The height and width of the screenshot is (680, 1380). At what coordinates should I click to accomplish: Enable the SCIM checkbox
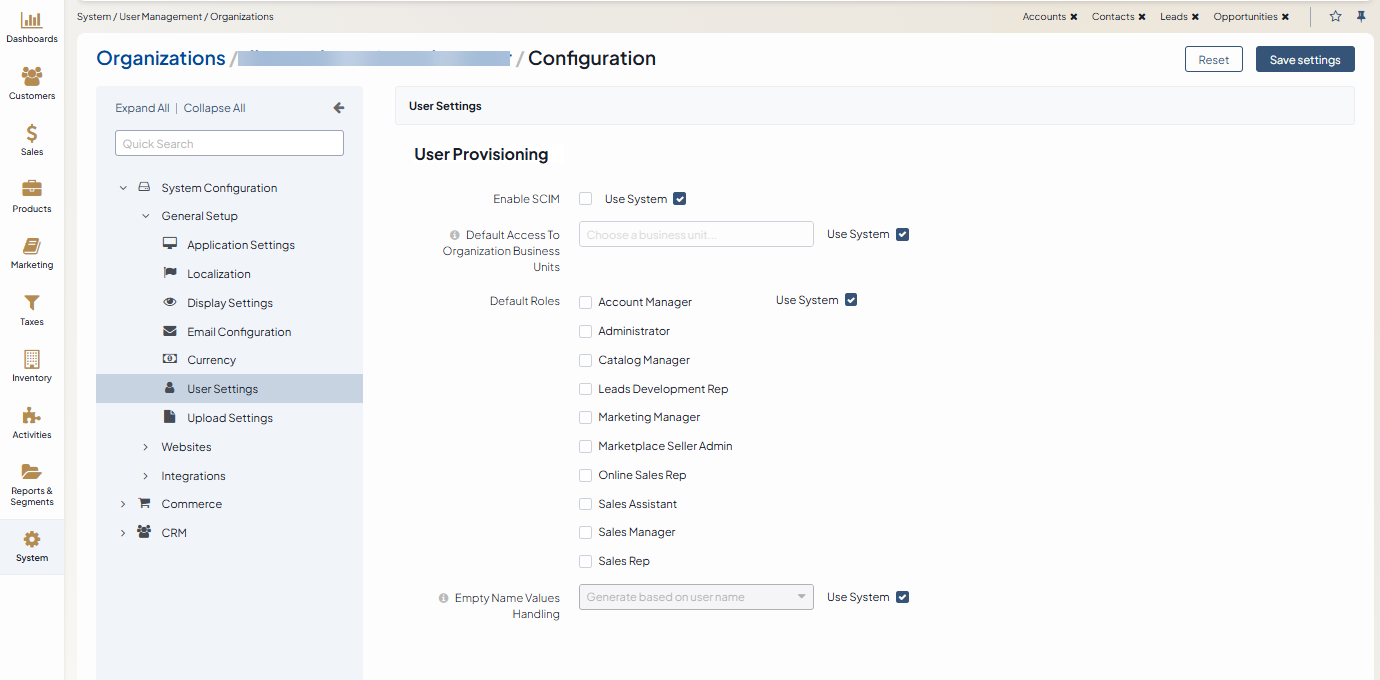(585, 198)
